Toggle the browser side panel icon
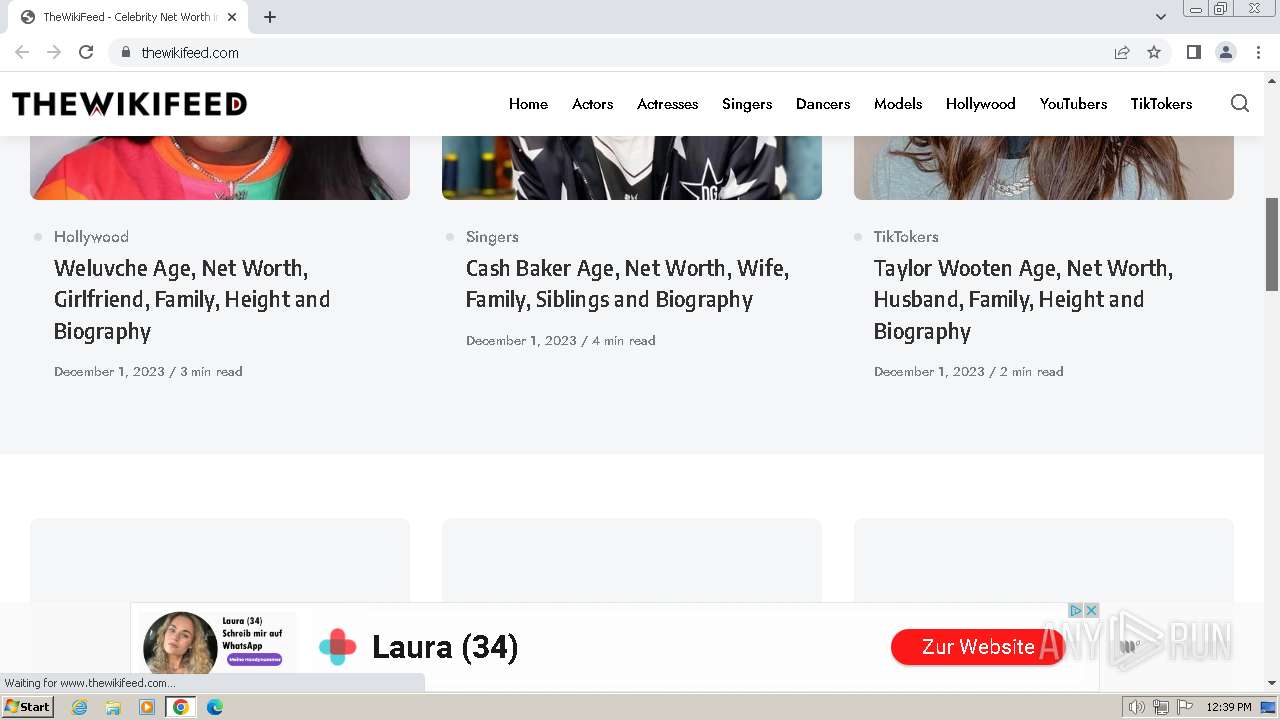The image size is (1280, 720). pyautogui.click(x=1193, y=52)
